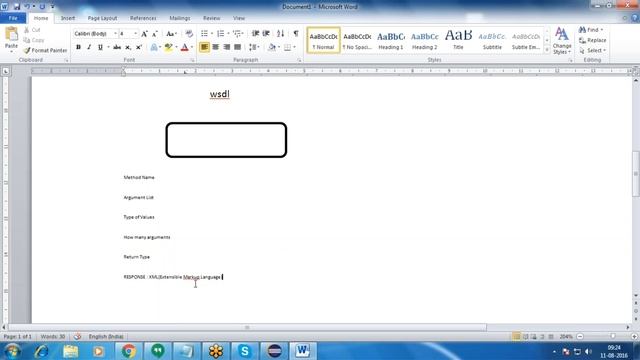
Task: Switch to the Mailings tab
Action: point(180,18)
